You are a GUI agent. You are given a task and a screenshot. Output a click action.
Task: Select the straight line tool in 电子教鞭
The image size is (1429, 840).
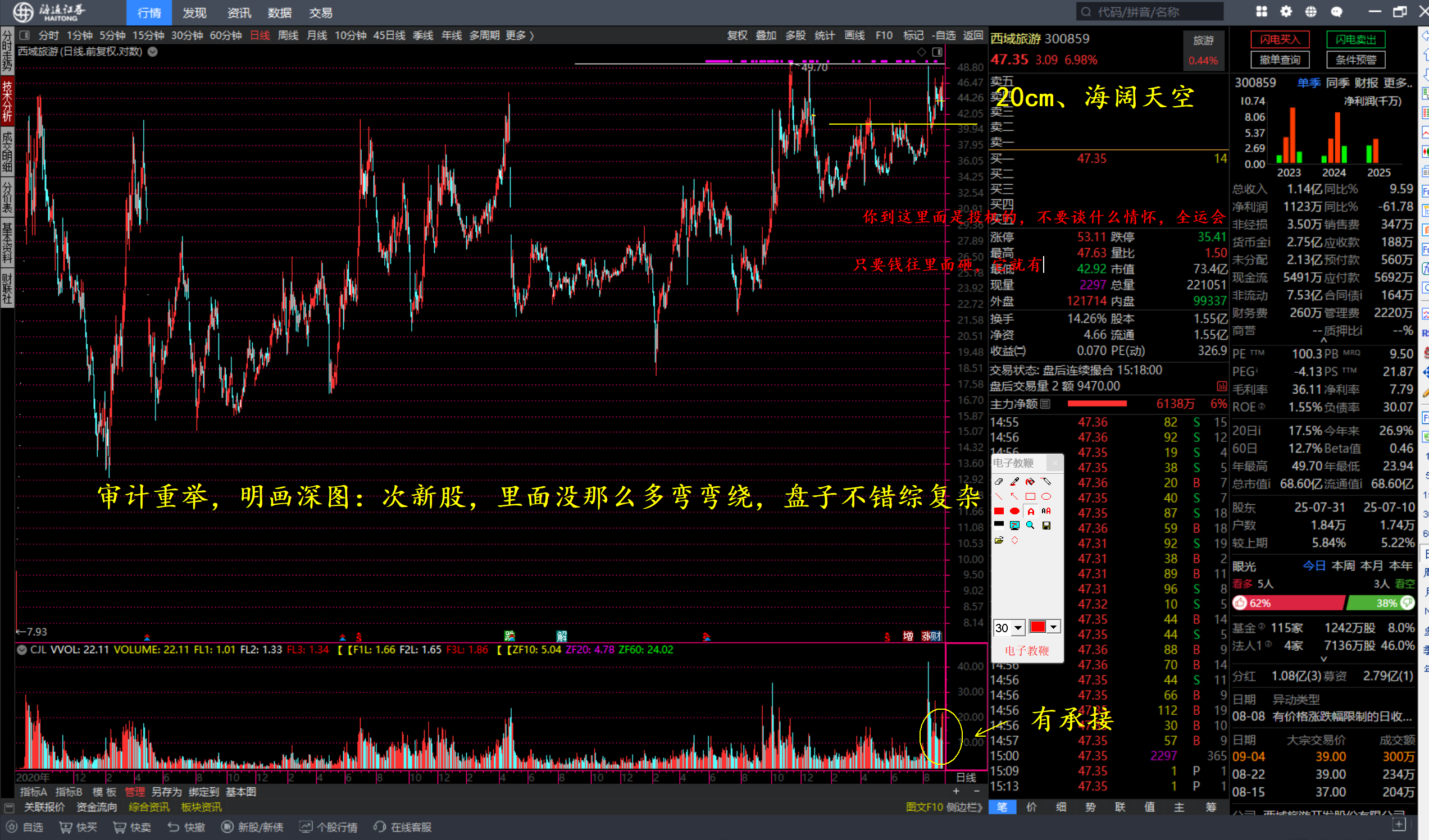click(999, 496)
